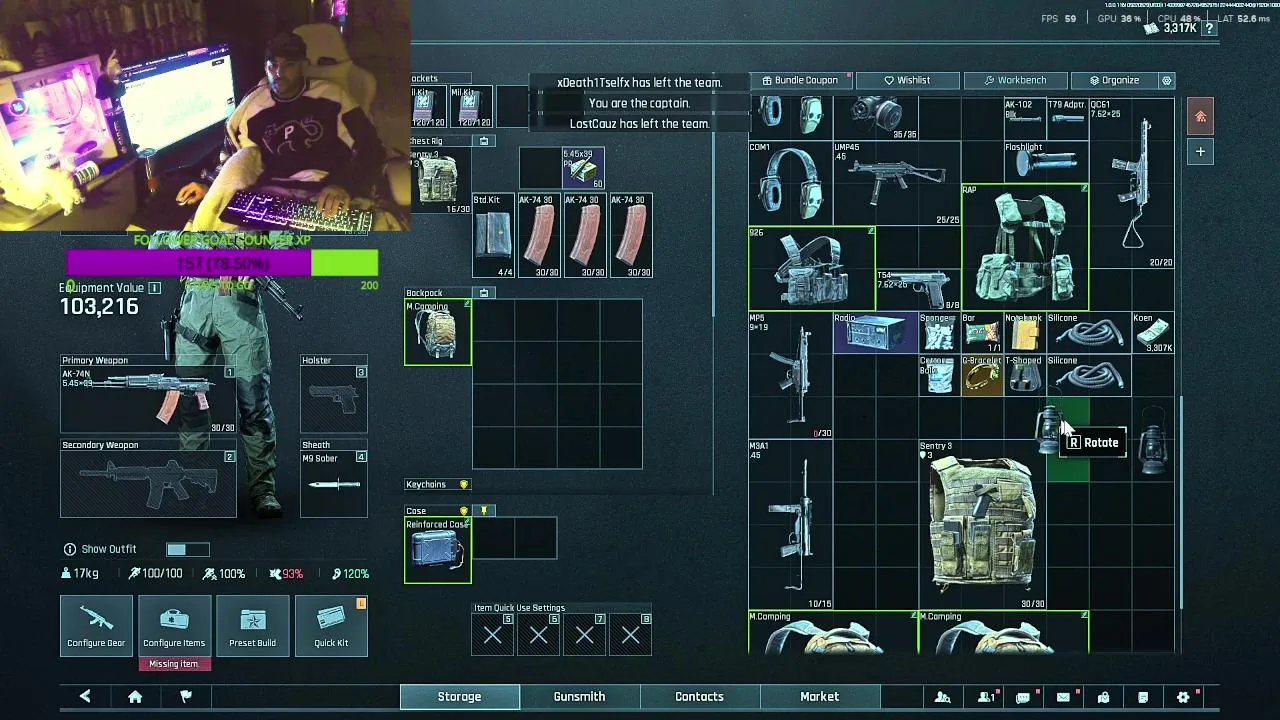1280x720 pixels.
Task: Open the Wishlist
Action: [907, 80]
